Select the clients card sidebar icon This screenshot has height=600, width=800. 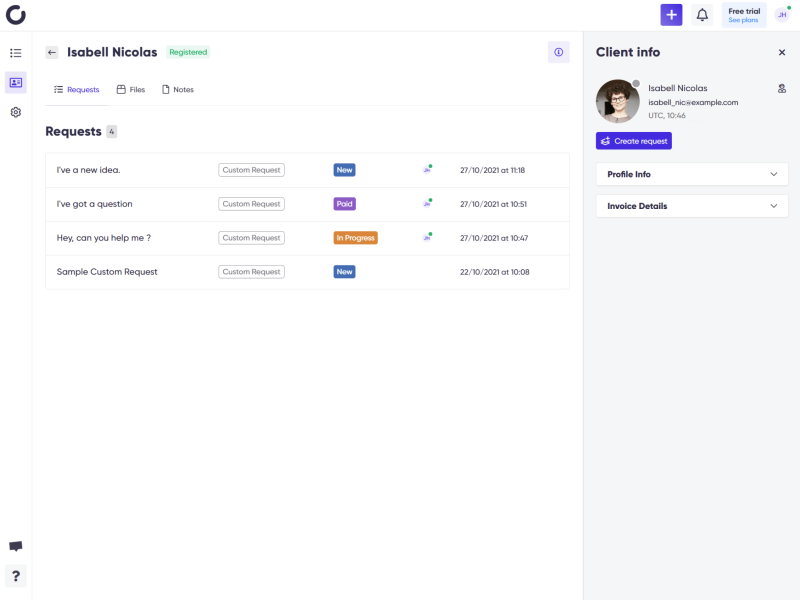point(16,83)
